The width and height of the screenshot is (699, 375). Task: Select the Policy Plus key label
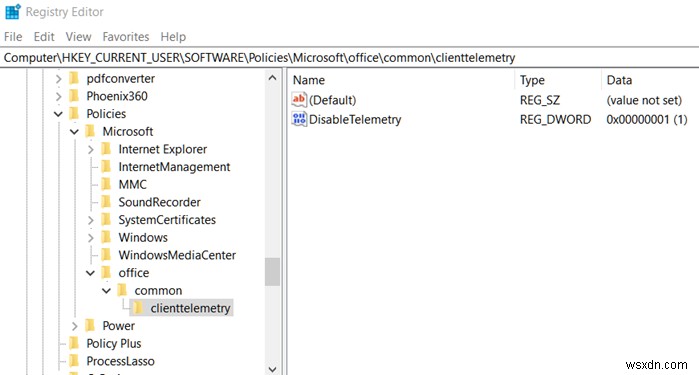[x=114, y=344]
